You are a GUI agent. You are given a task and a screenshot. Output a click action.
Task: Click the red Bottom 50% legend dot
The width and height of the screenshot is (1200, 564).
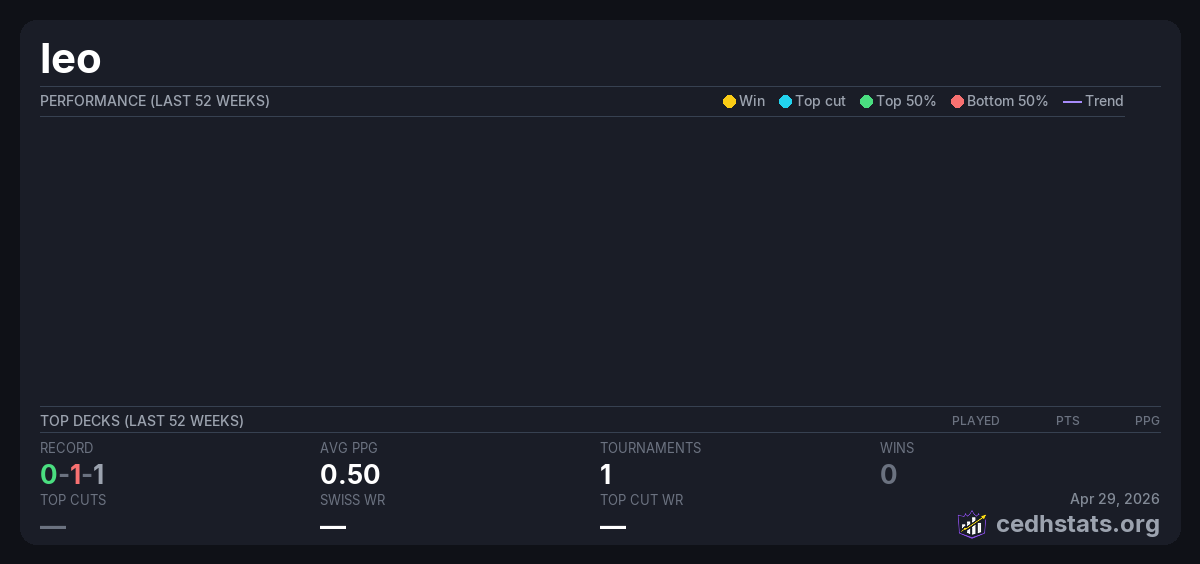[x=957, y=101]
